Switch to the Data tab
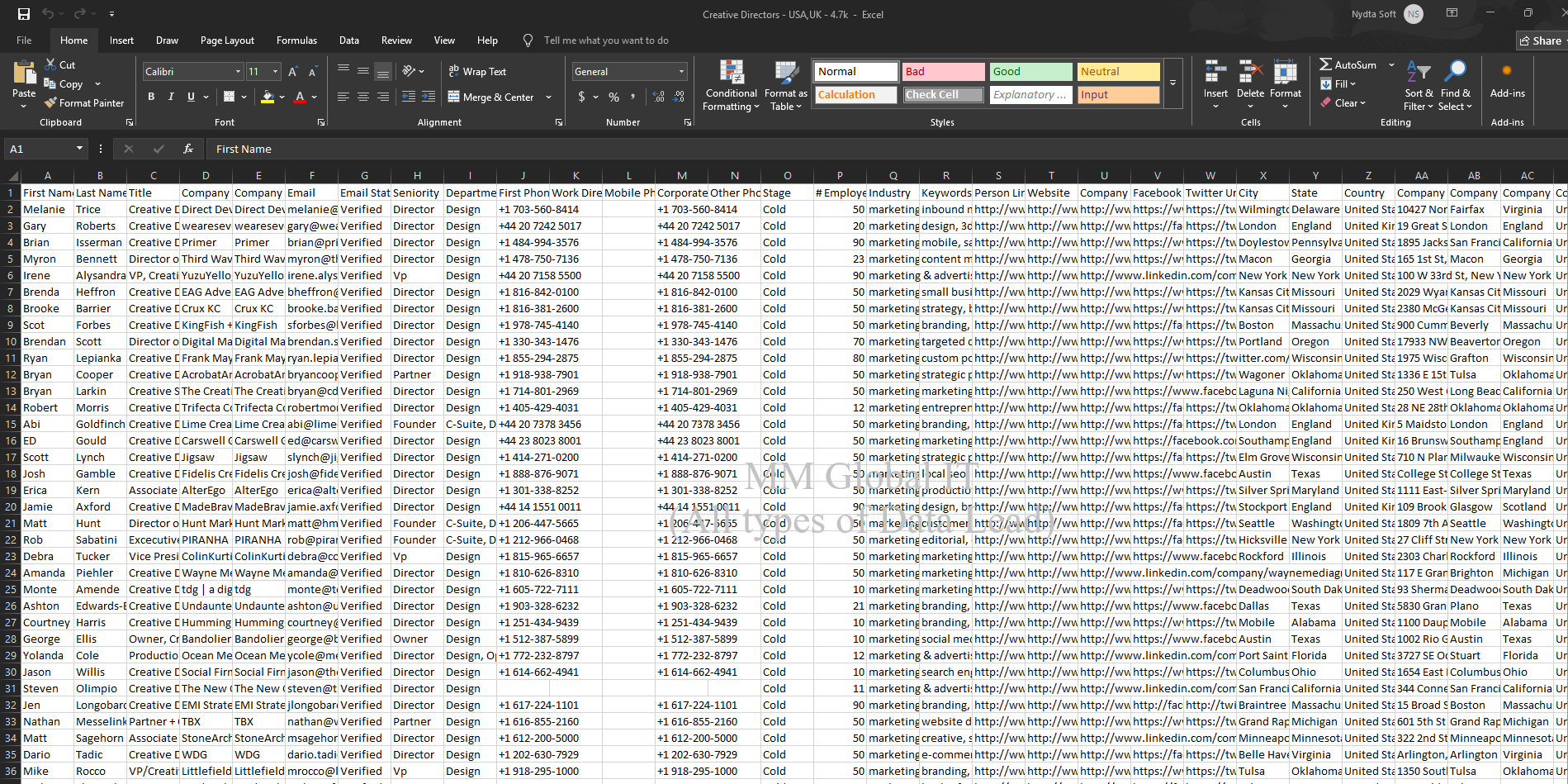This screenshot has width=1568, height=784. [349, 40]
